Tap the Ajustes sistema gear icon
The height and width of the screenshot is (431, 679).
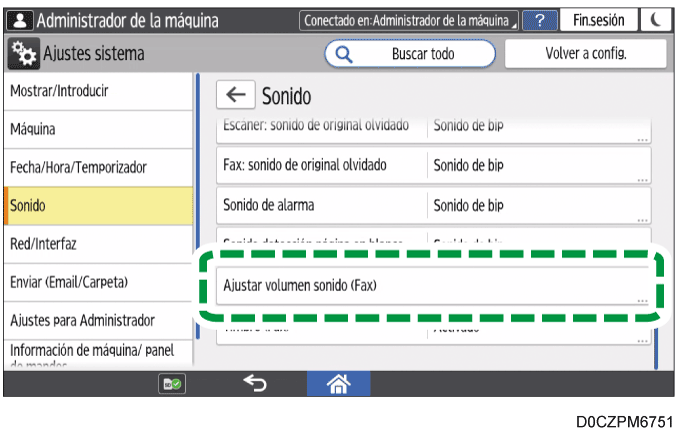coord(24,54)
